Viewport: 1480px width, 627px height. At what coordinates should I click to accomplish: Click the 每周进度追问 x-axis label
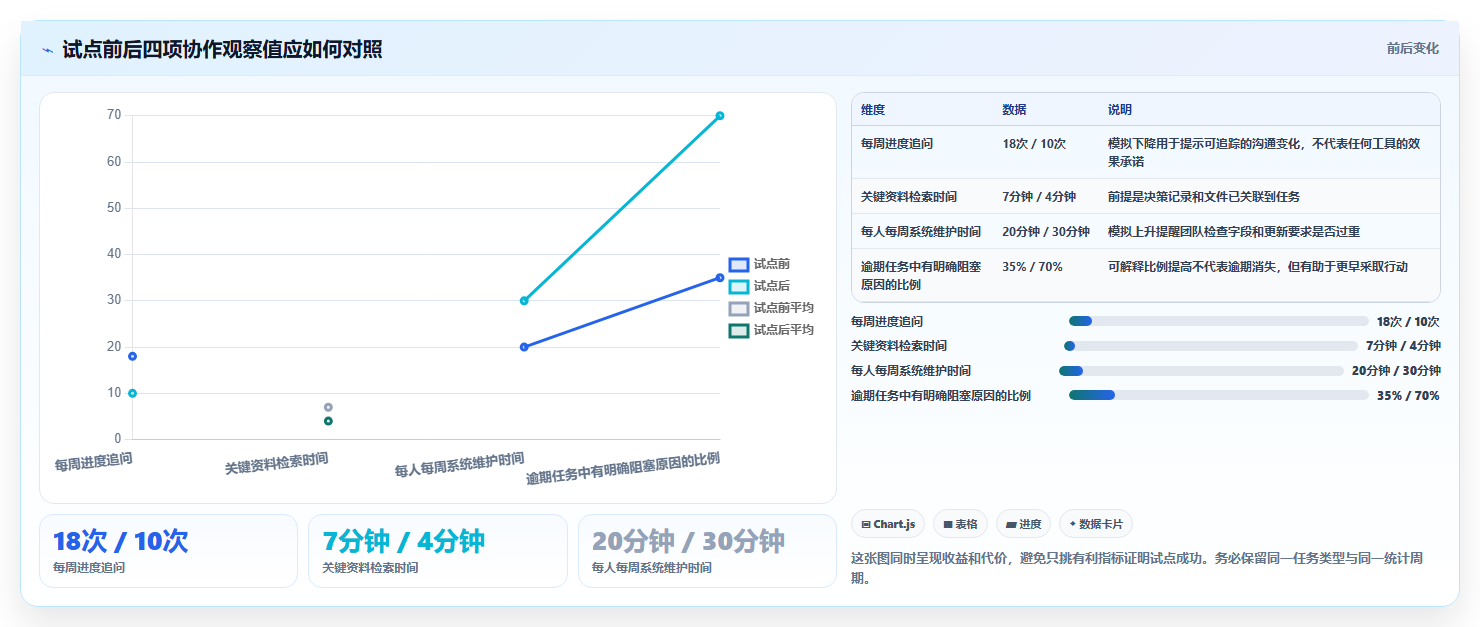[x=93, y=461]
